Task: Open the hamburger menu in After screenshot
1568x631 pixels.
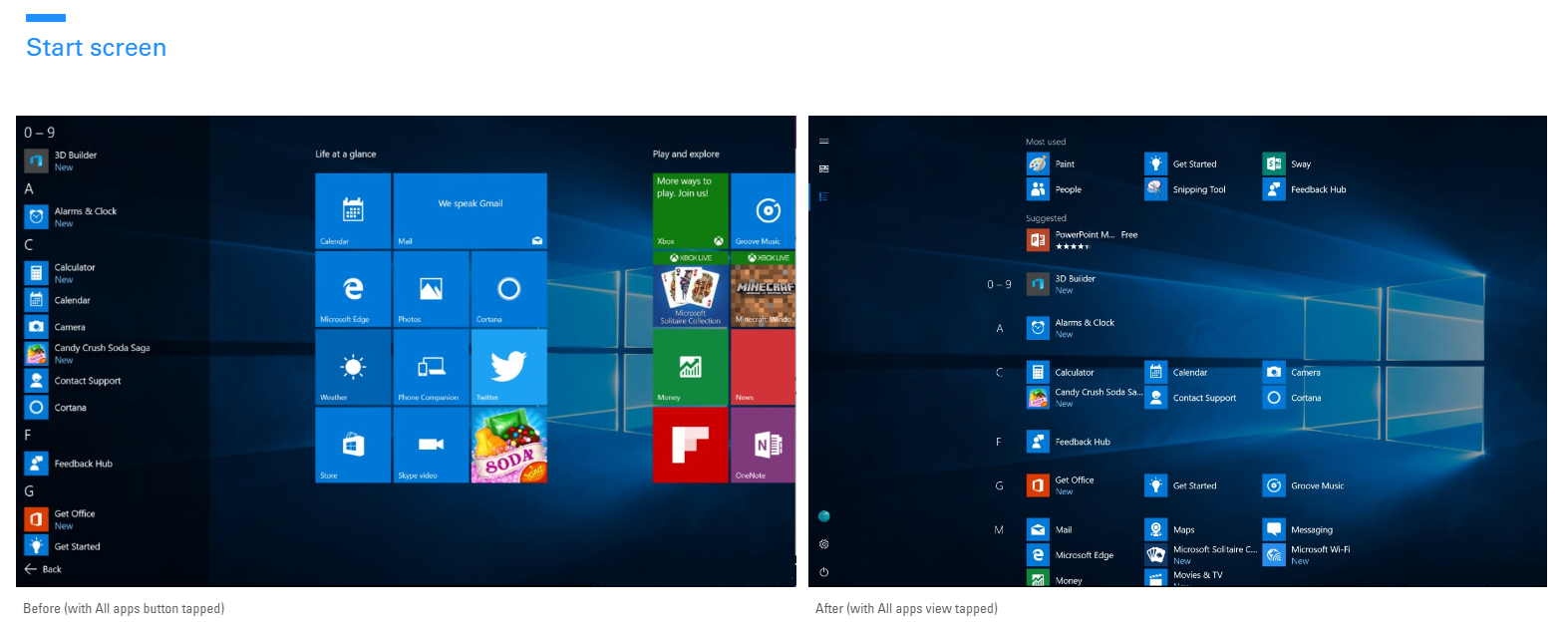Action: 823,142
